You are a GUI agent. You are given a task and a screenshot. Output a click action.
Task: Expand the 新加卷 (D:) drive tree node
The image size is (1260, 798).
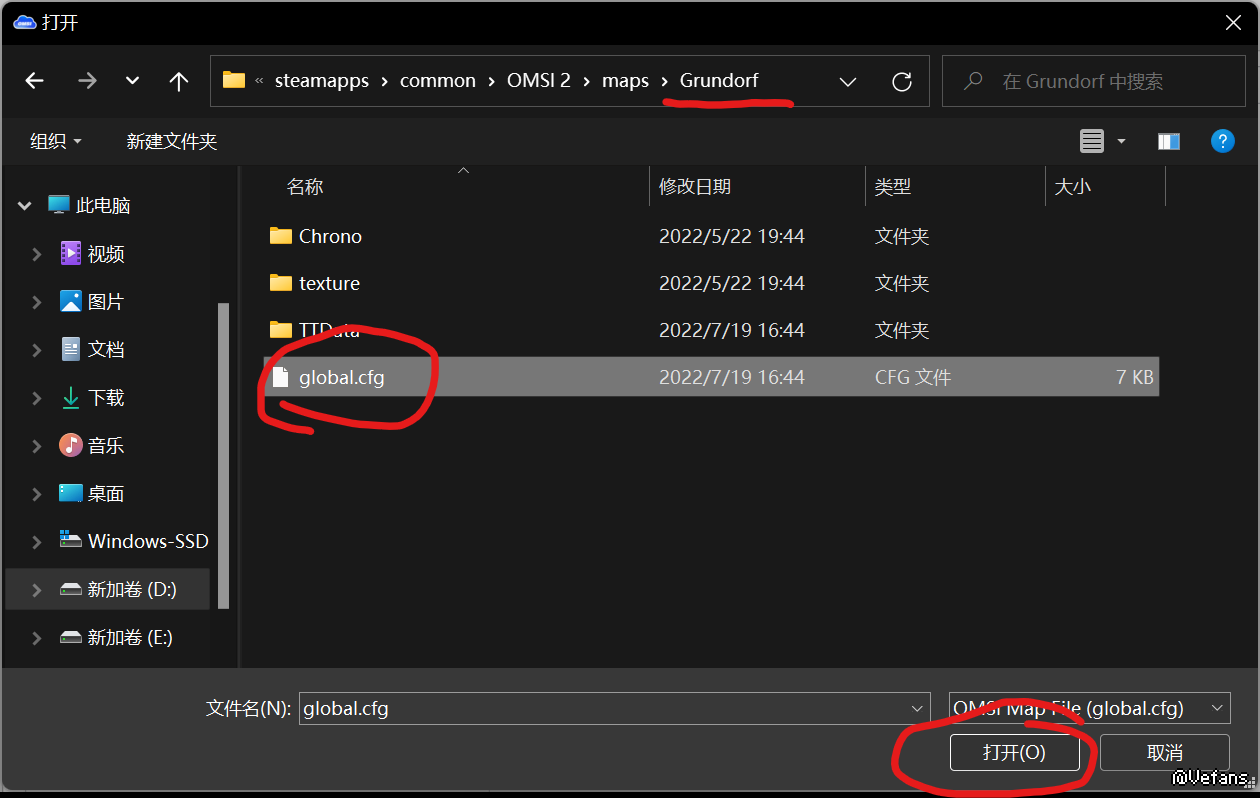pos(37,590)
